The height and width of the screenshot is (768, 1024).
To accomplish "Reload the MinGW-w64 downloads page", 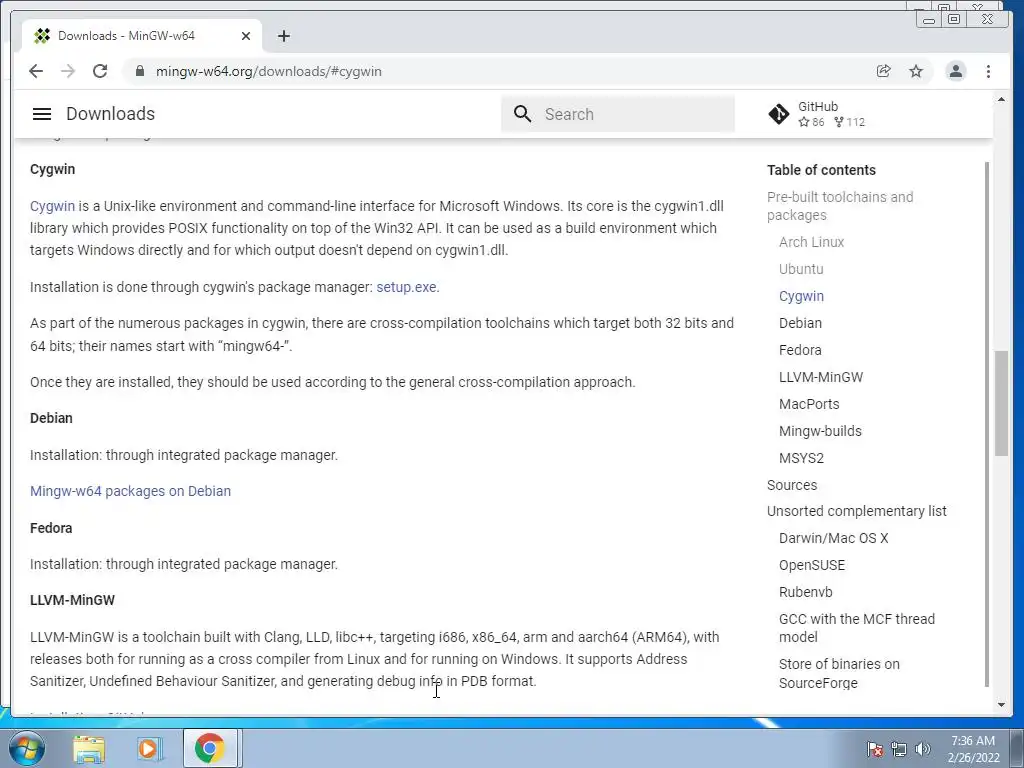I will [x=100, y=71].
